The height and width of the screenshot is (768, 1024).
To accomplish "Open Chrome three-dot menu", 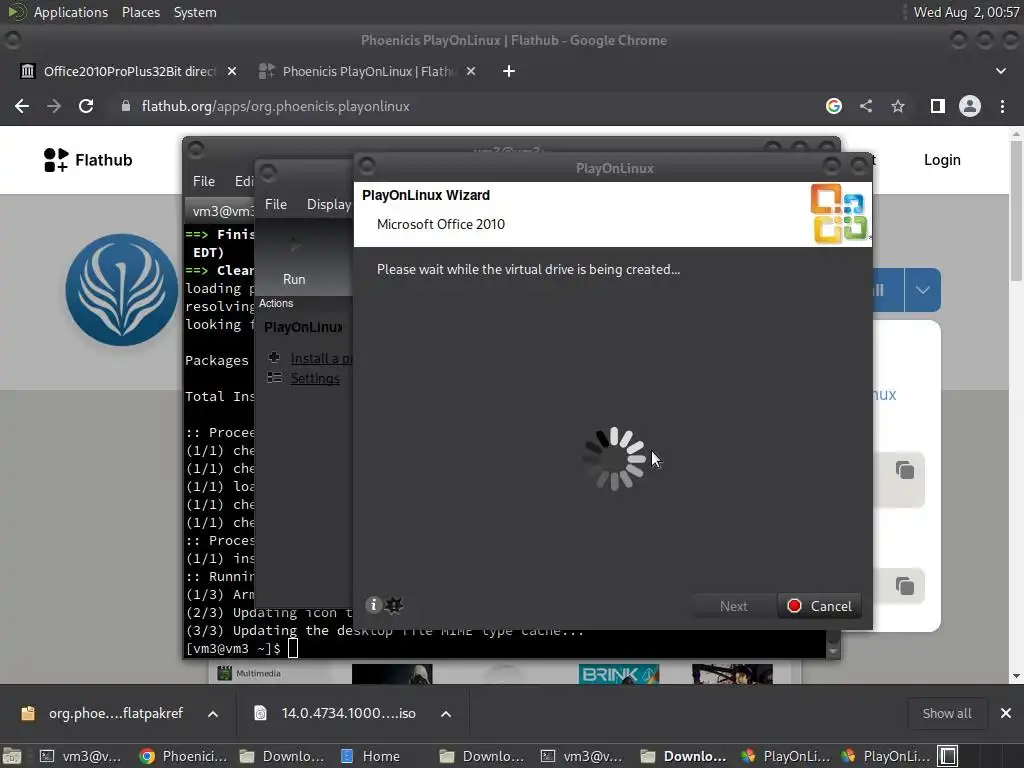I will point(1002,106).
